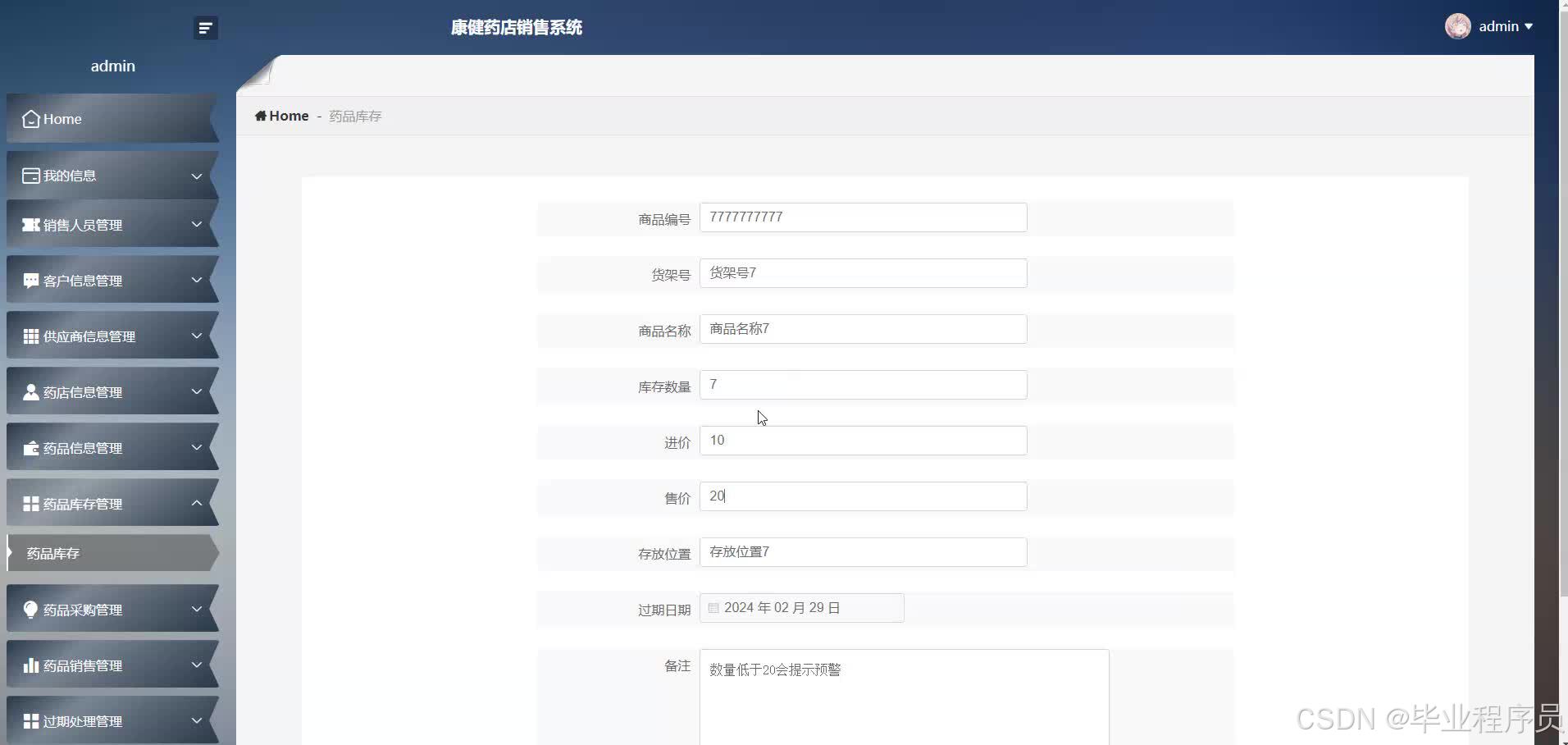Click the 供应商信息管理 grid icon
Image resolution: width=1568 pixels, height=745 pixels.
point(31,336)
